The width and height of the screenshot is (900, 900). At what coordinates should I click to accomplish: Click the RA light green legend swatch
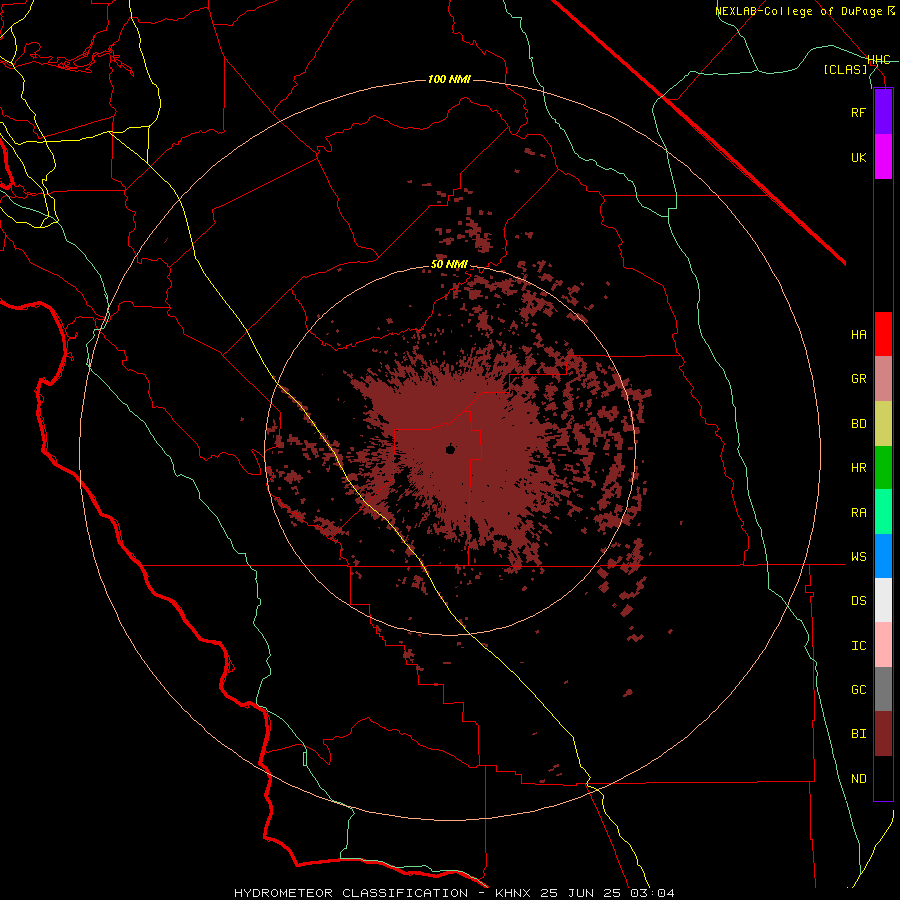point(883,512)
